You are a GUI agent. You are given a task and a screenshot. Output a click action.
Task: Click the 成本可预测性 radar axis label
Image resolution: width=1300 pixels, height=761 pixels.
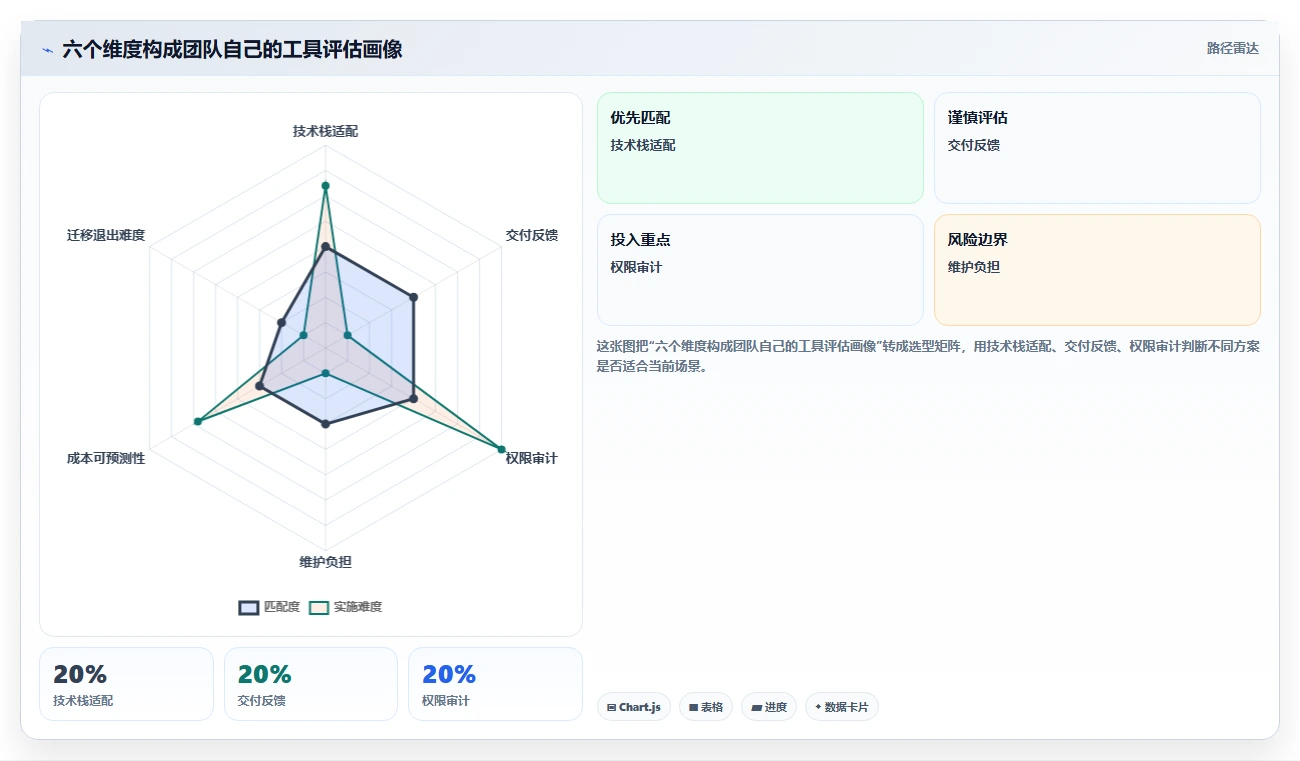coord(106,458)
